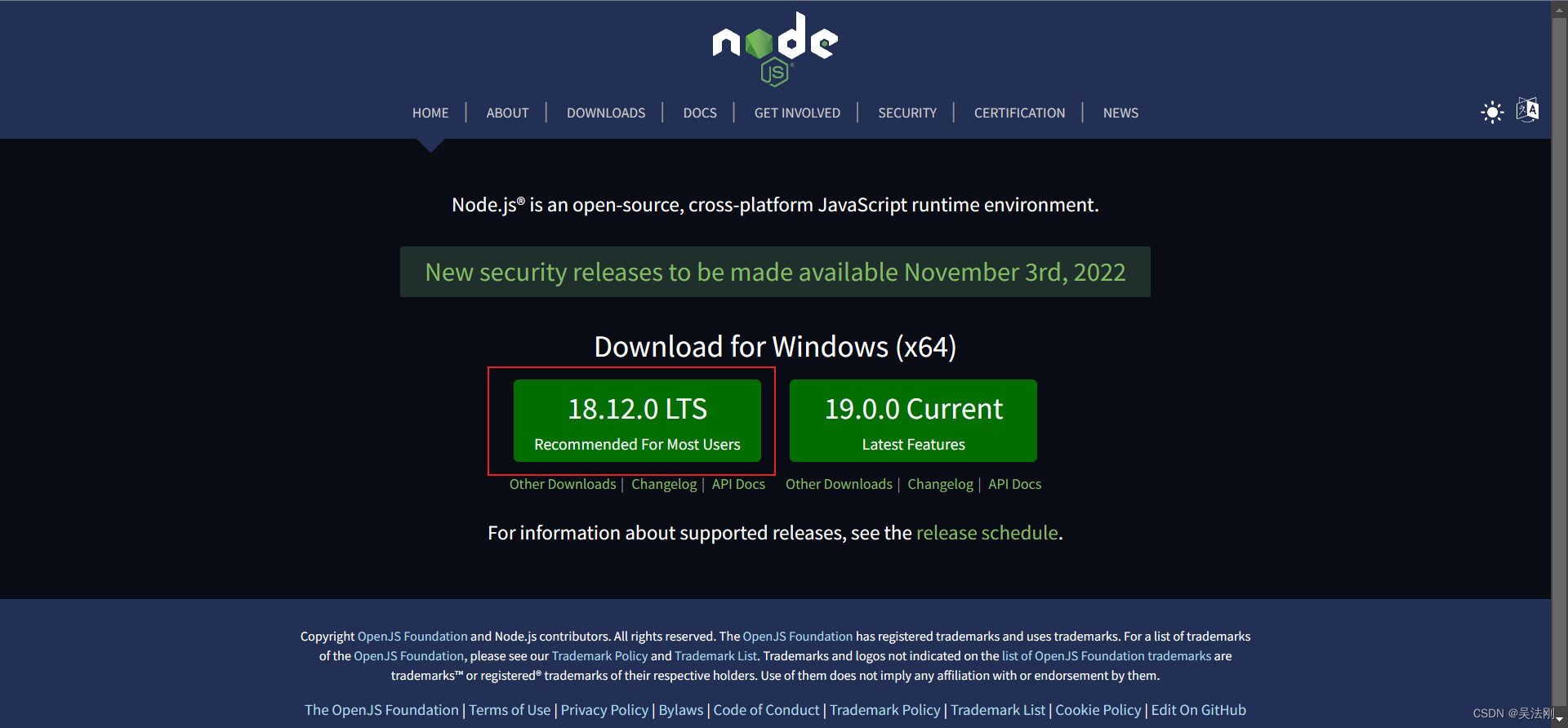Open The OpenJS Foundation footer link

coord(381,710)
